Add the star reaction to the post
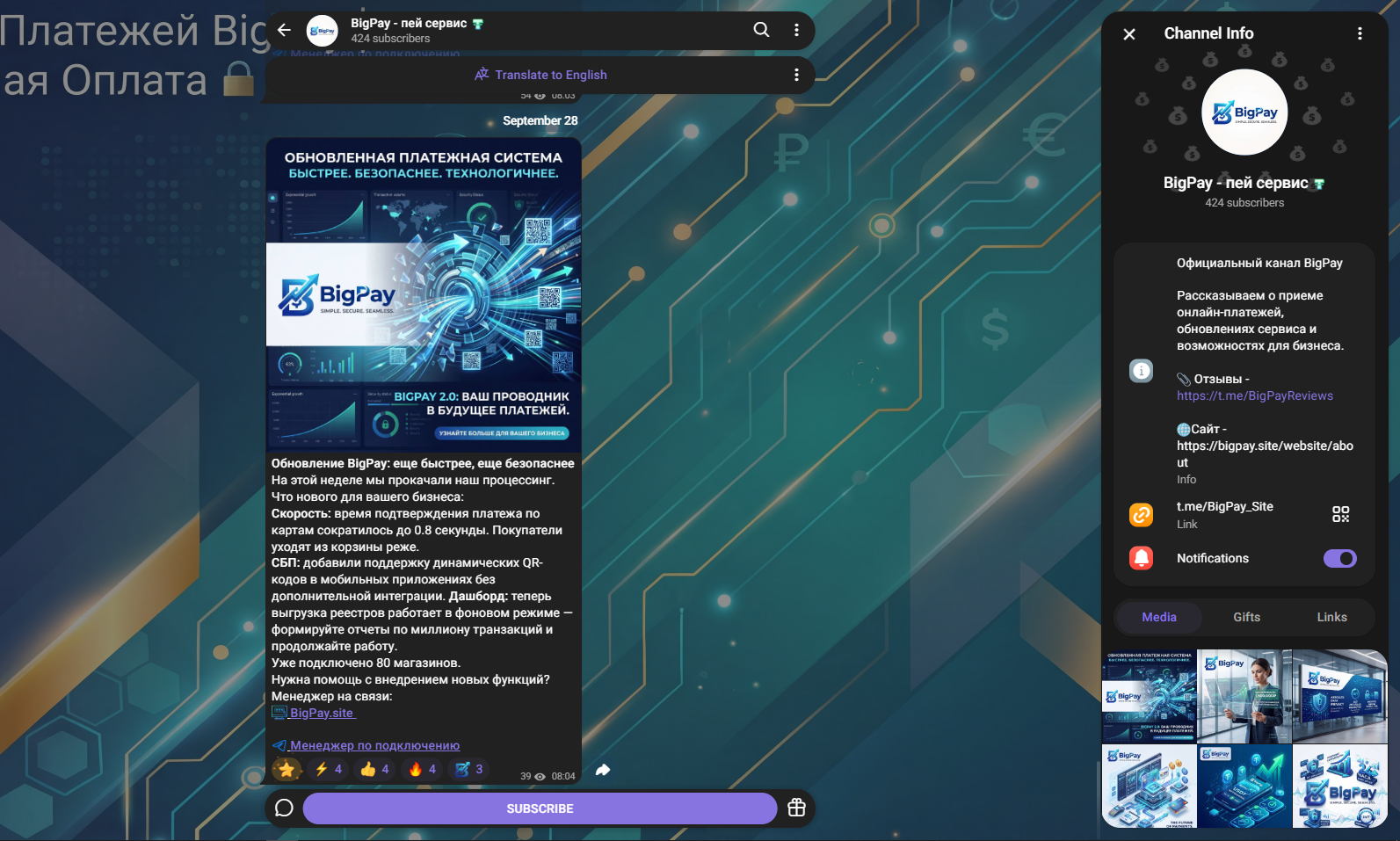The height and width of the screenshot is (841, 1400). point(286,769)
